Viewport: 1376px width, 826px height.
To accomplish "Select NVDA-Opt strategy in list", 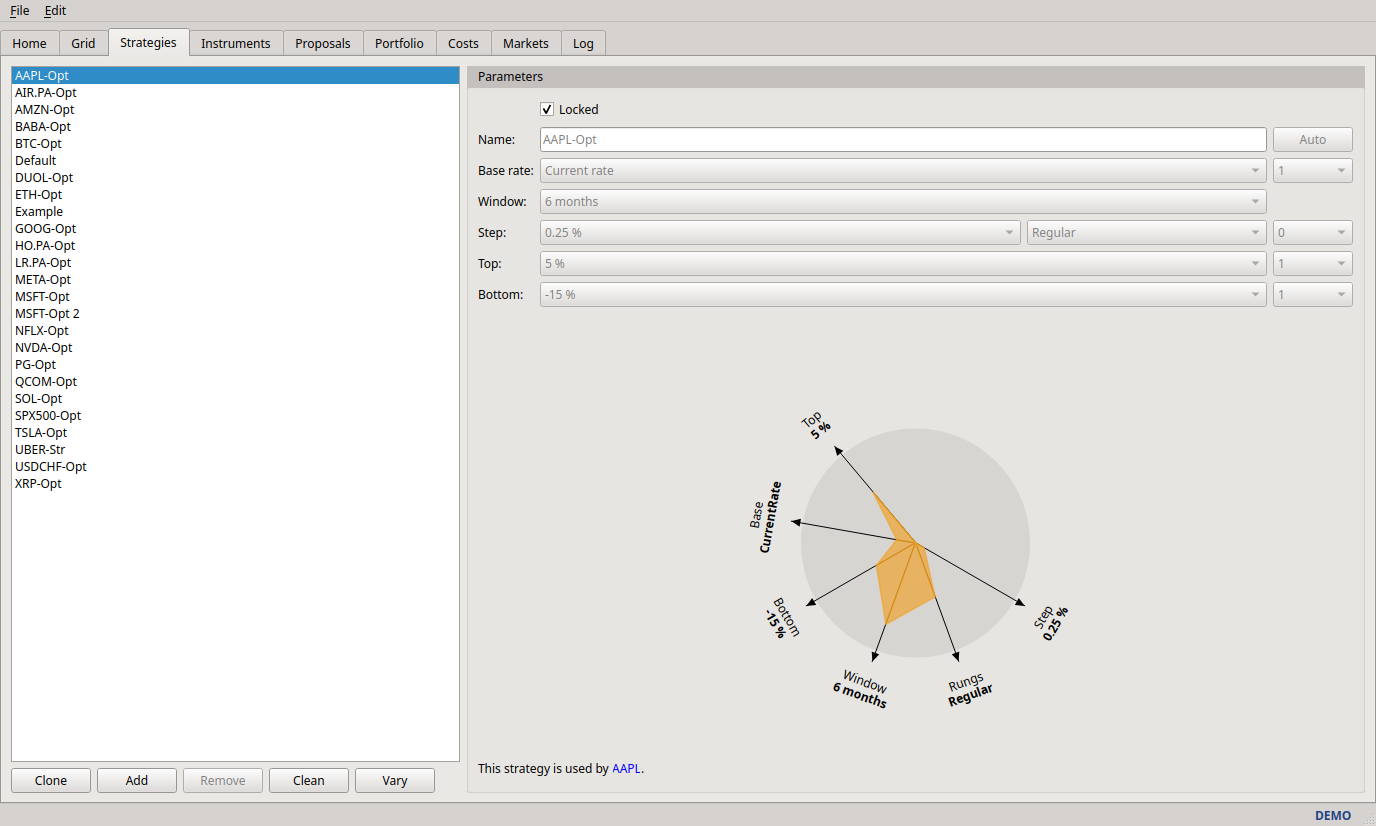I will 235,347.
